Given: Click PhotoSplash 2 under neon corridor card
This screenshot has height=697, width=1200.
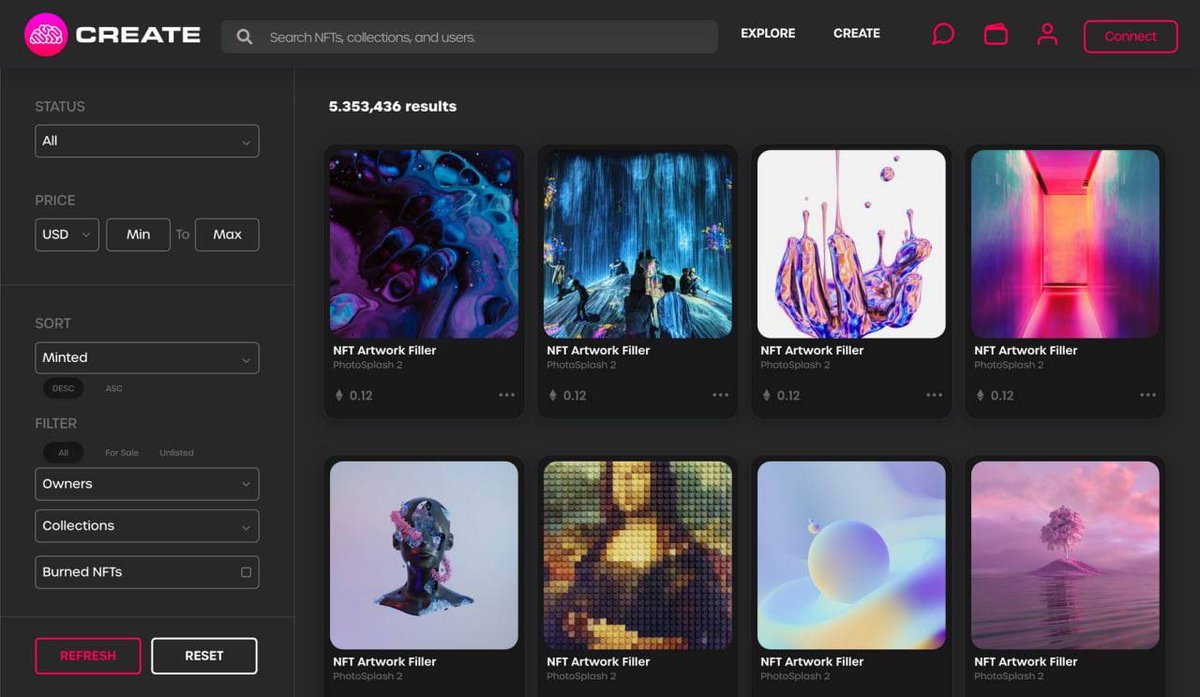Looking at the screenshot, I should click(x=1010, y=365).
